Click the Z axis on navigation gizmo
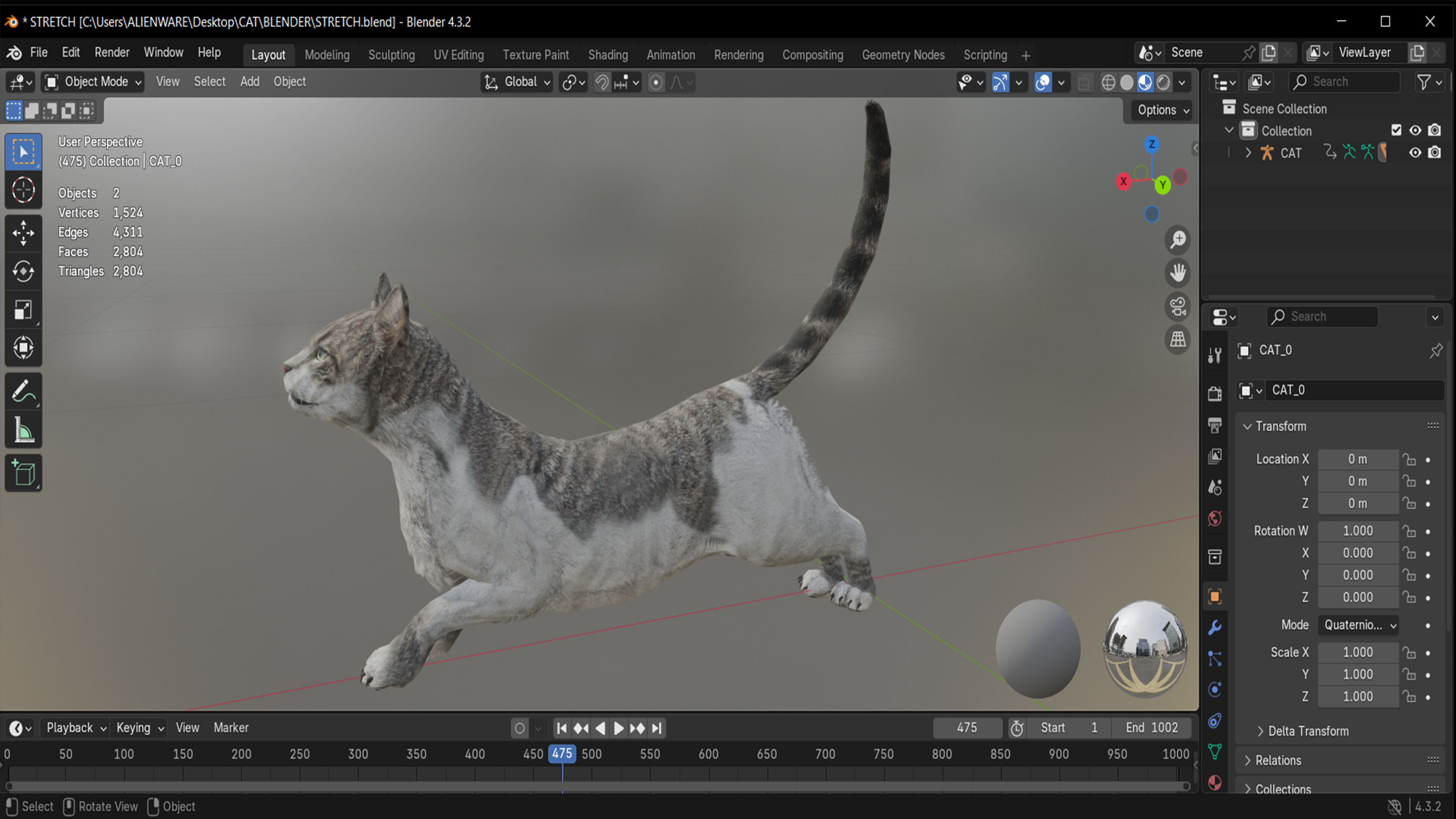1456x819 pixels. click(1152, 144)
